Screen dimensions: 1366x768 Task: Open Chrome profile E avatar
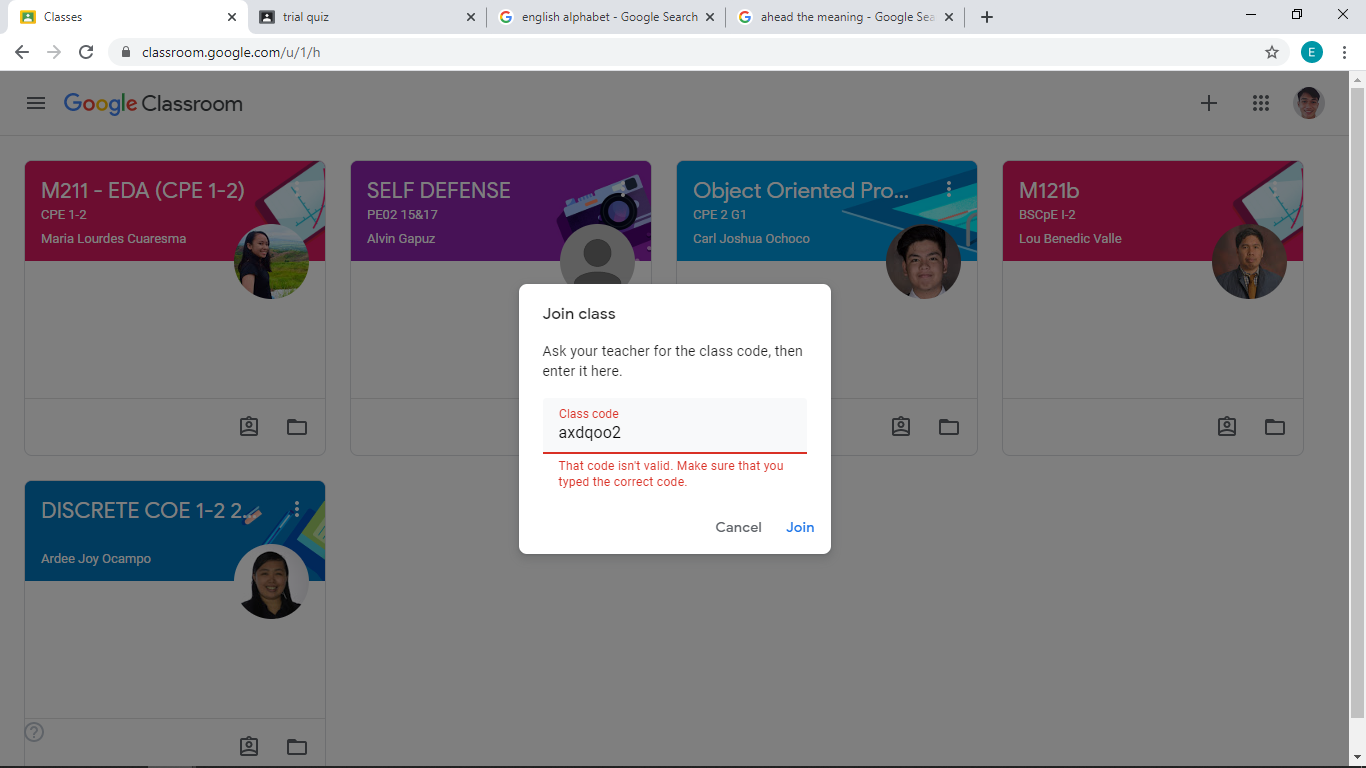tap(1312, 52)
